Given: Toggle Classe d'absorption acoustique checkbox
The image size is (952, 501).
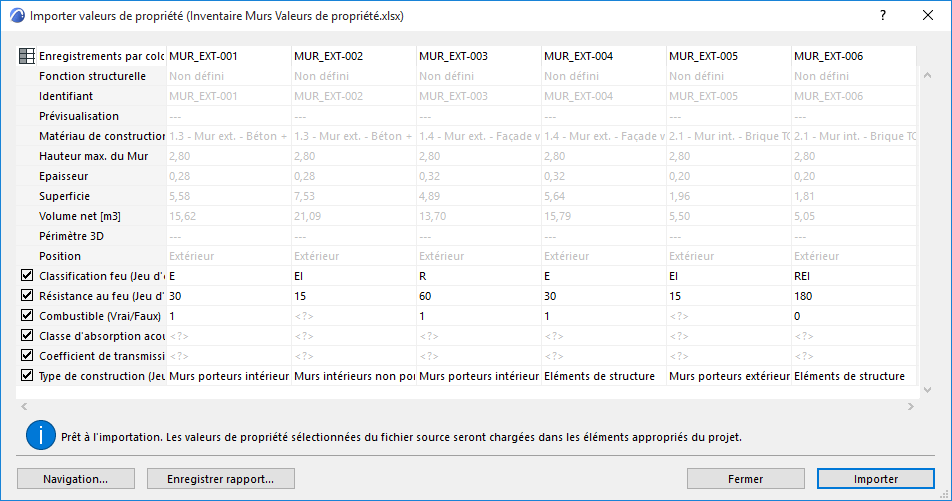Looking at the screenshot, I should point(27,336).
